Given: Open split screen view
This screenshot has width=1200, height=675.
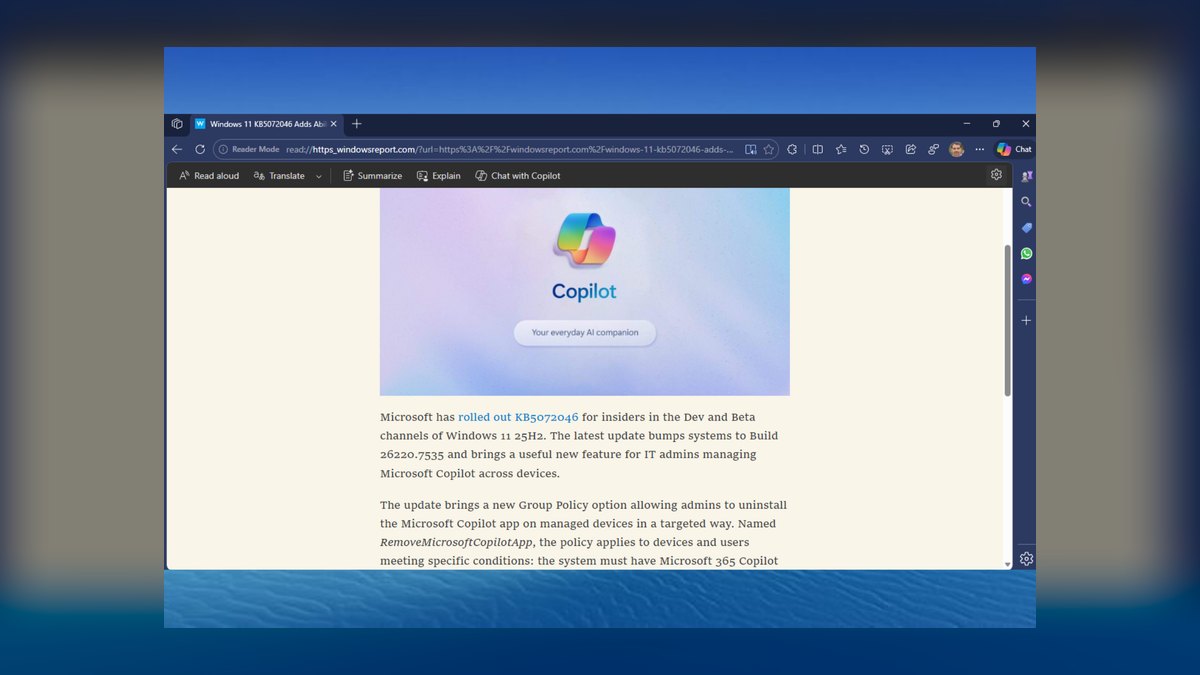Looking at the screenshot, I should [x=817, y=149].
